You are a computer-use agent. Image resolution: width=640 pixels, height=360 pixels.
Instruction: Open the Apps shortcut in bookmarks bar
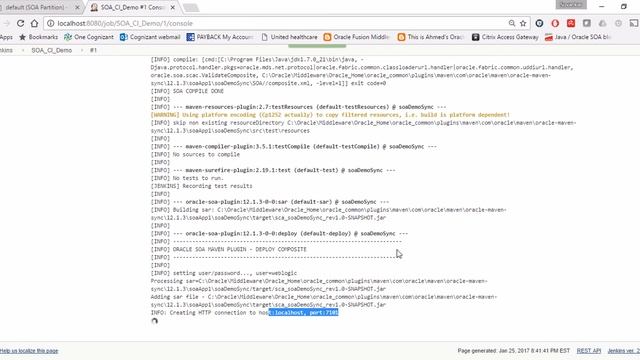6,37
